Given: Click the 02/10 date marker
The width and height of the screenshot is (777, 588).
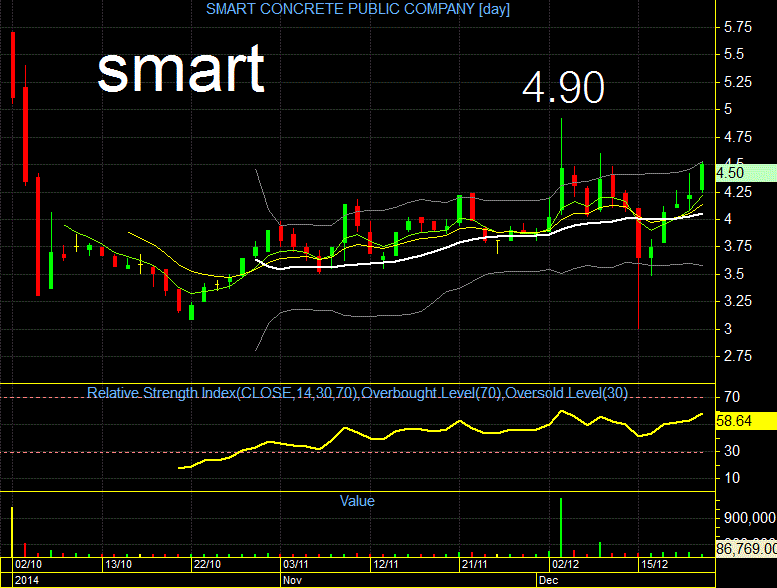Looking at the screenshot, I should coord(28,564).
